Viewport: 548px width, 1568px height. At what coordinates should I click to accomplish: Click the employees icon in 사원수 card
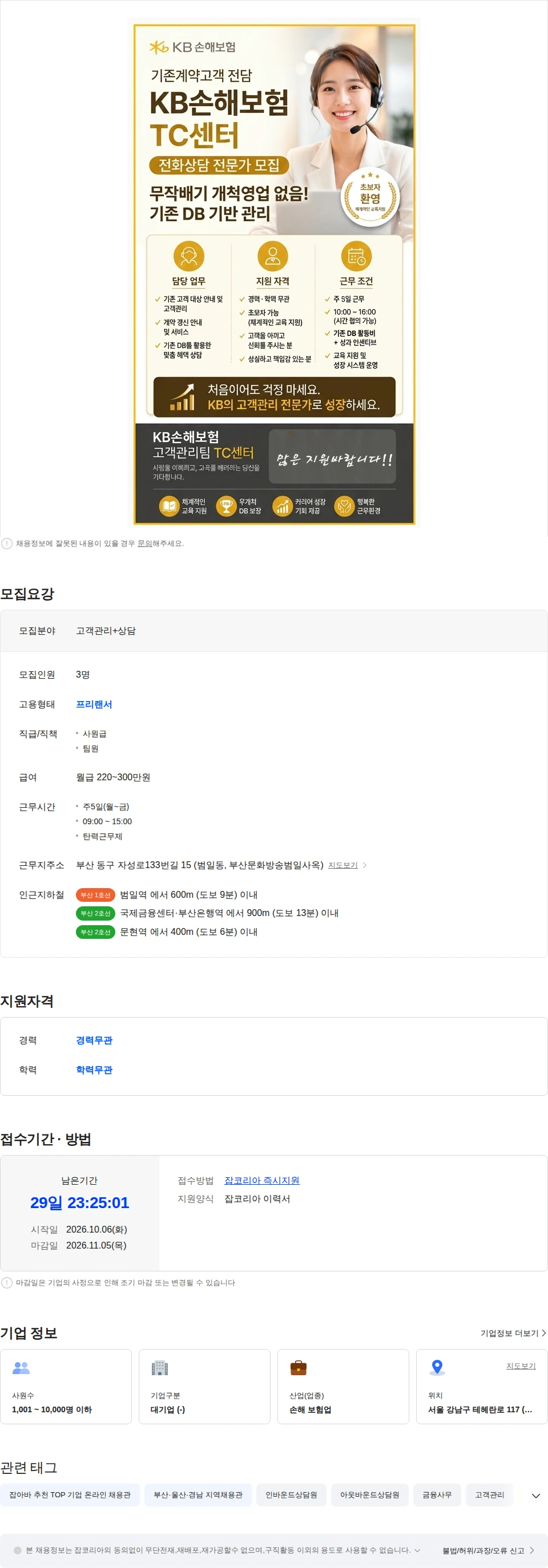(21, 1368)
